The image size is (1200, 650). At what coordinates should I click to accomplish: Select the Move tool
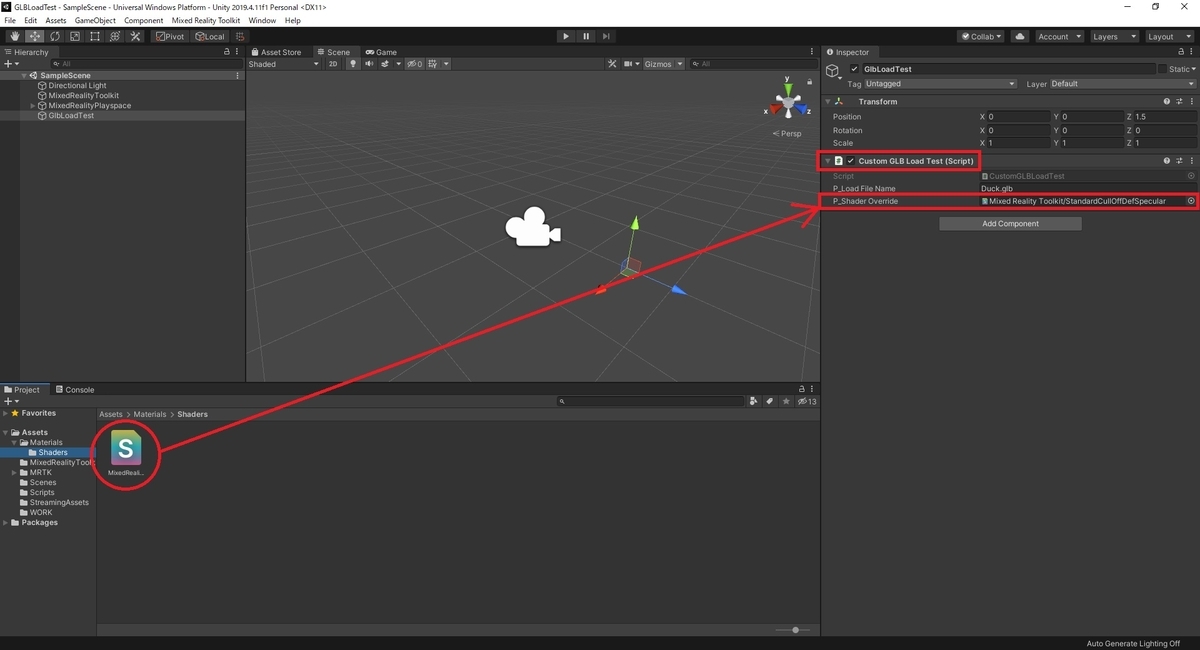click(34, 37)
